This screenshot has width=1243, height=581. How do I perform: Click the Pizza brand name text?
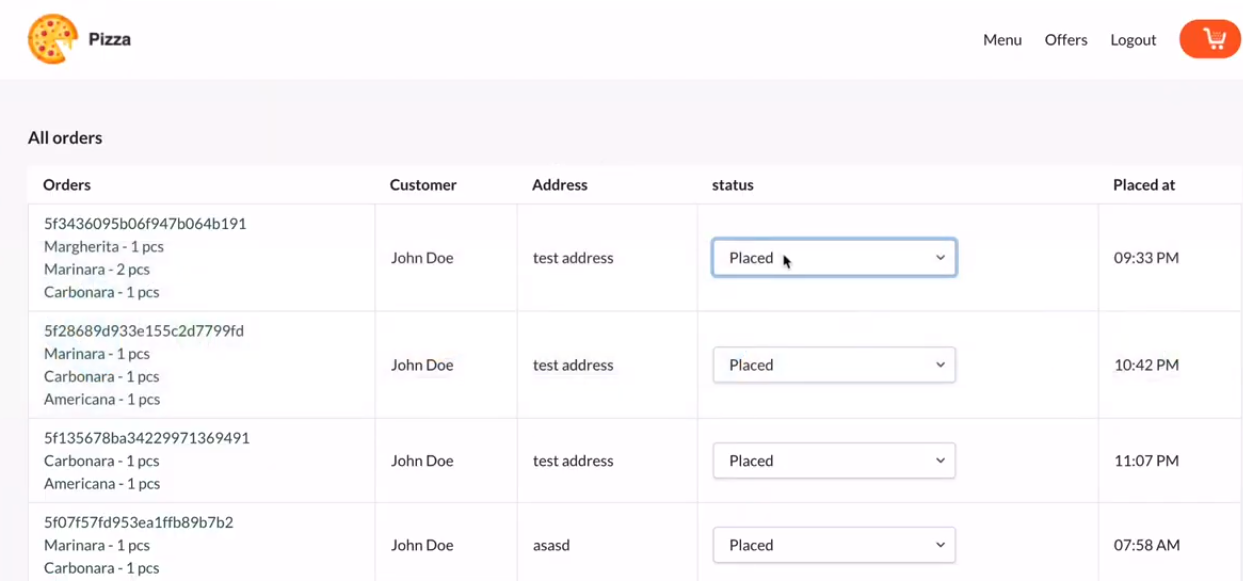click(x=110, y=40)
